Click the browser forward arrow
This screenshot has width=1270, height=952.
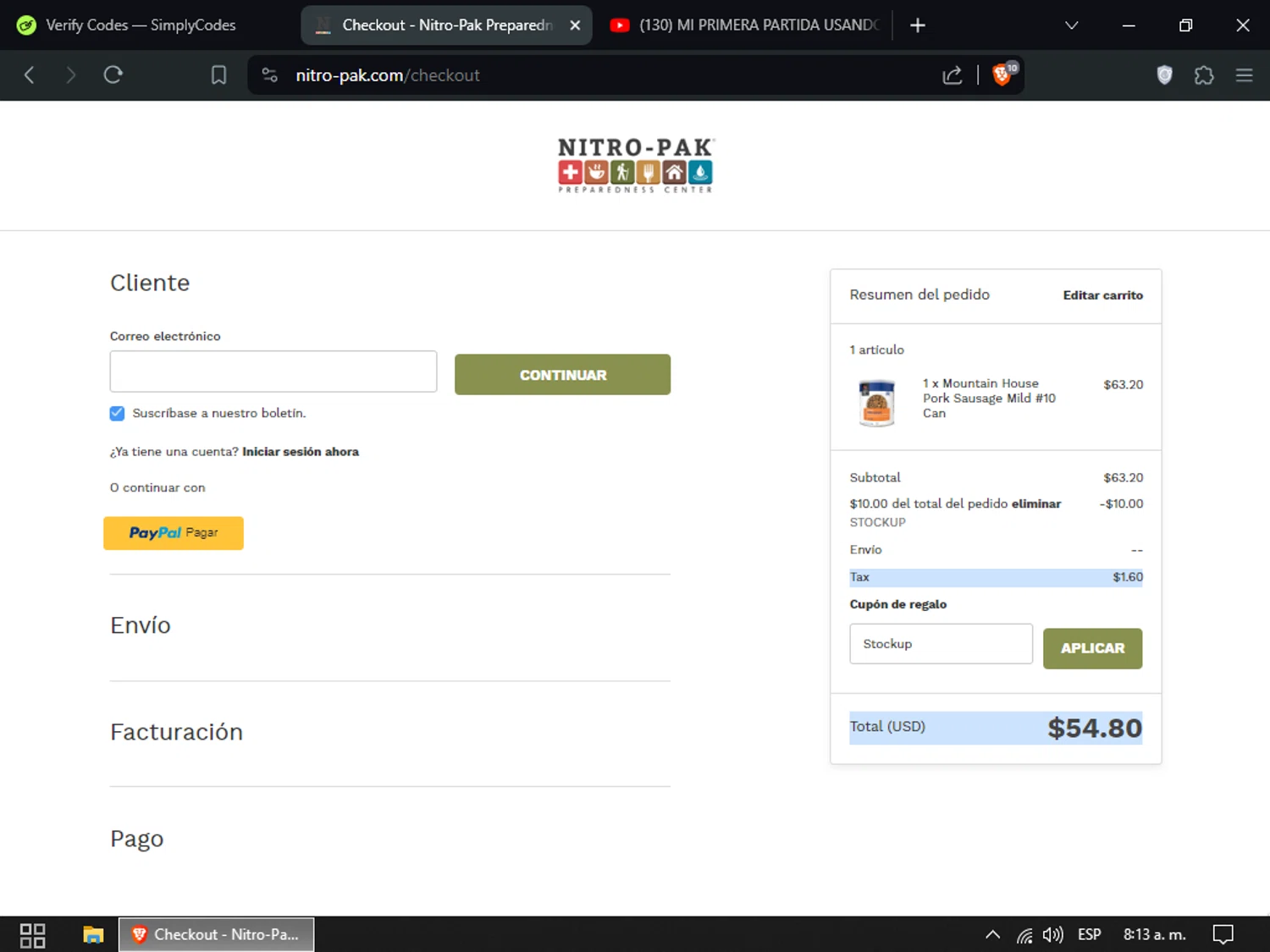tap(71, 75)
